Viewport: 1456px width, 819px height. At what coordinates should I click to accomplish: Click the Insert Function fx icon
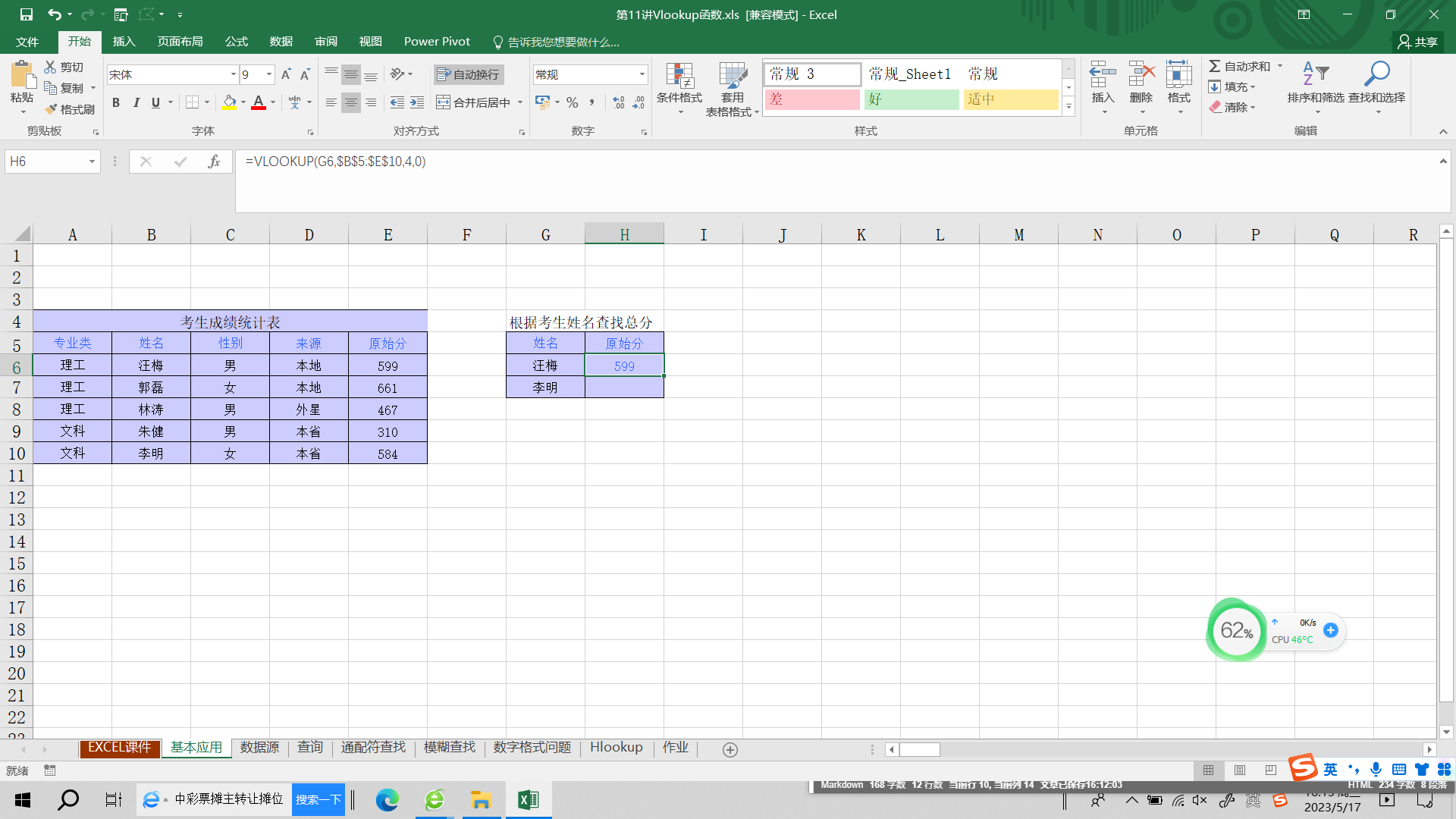(x=214, y=162)
